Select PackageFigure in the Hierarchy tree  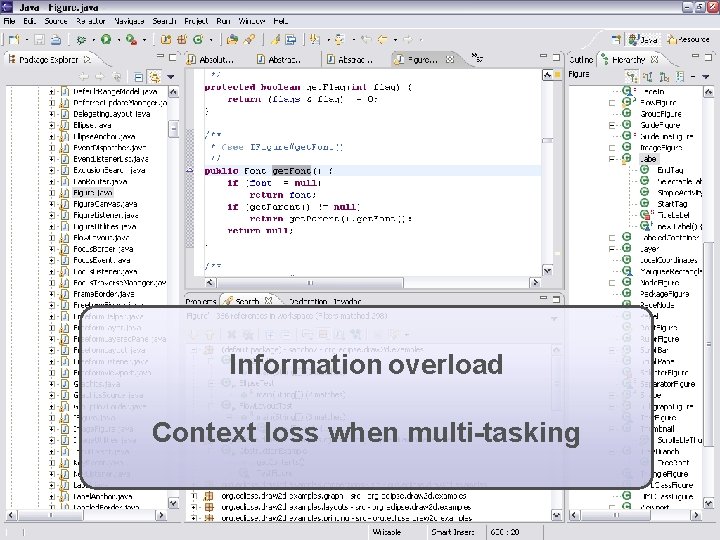point(664,294)
